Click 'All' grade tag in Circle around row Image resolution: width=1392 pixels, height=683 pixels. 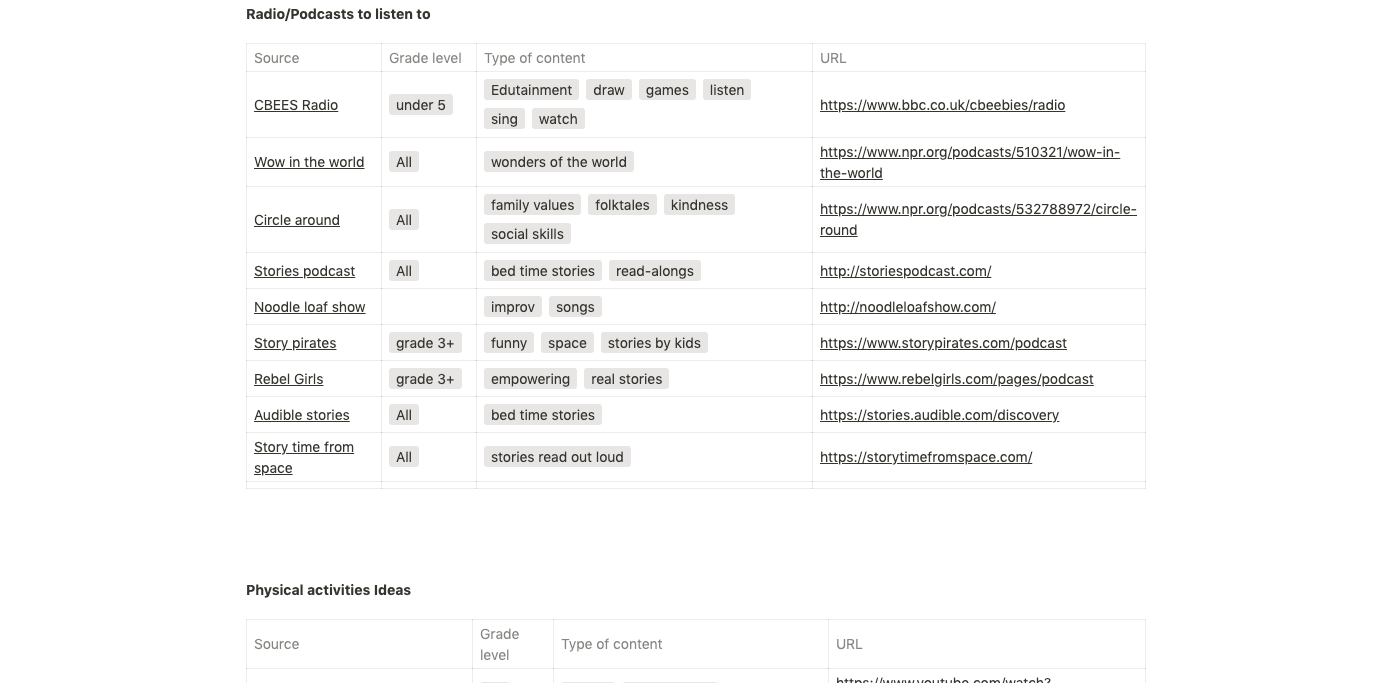click(x=404, y=220)
